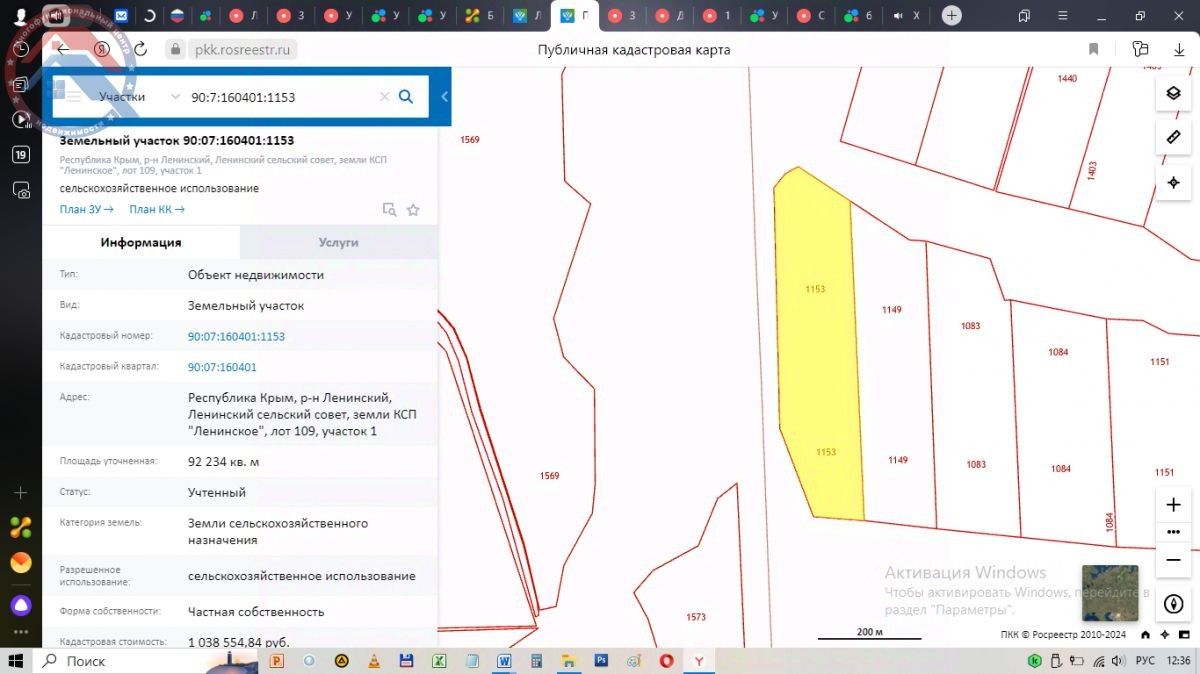Open Photoshop from the taskbar
The width and height of the screenshot is (1200, 674).
[x=601, y=661]
